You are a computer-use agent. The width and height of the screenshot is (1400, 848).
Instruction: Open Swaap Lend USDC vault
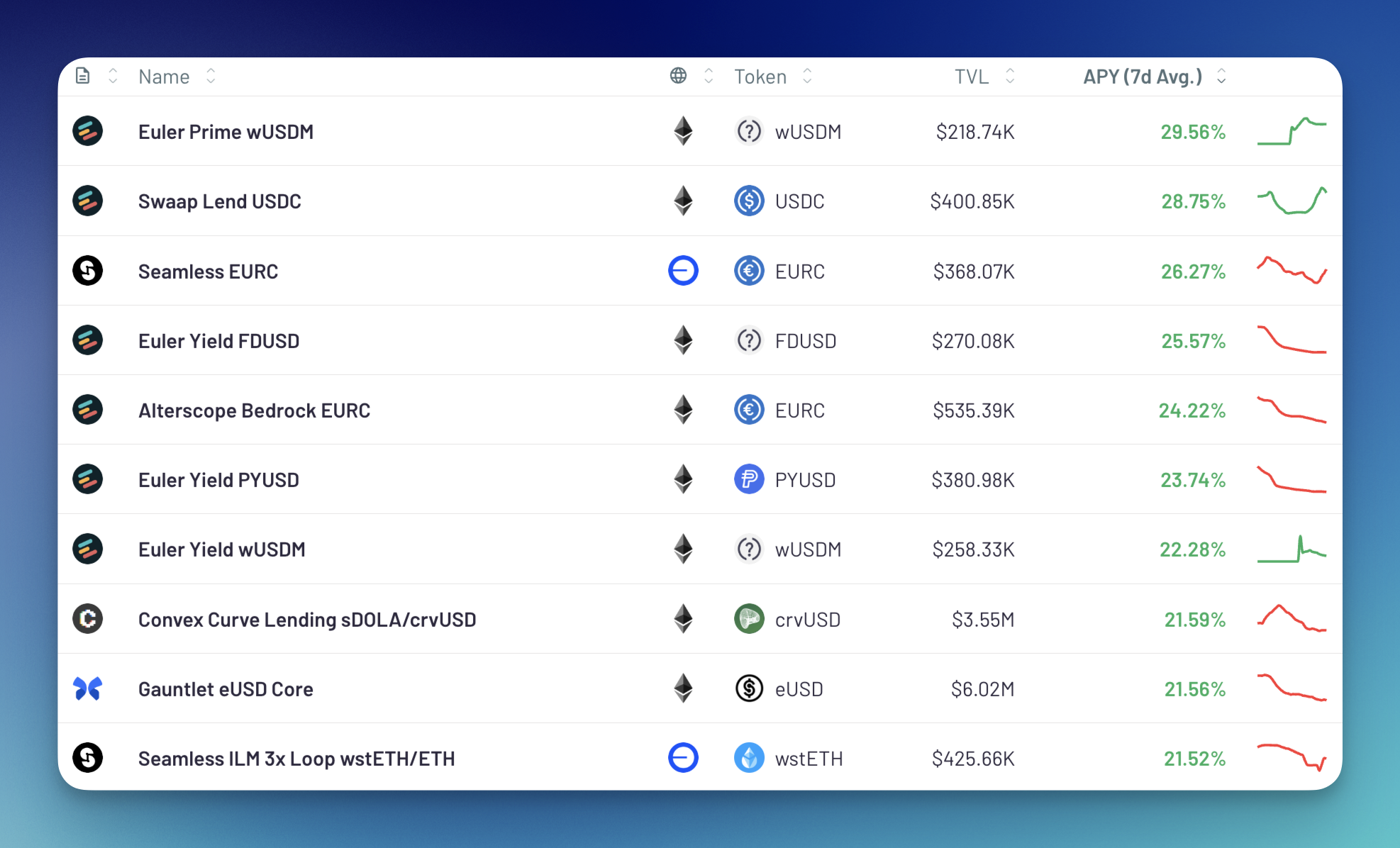pyautogui.click(x=220, y=201)
